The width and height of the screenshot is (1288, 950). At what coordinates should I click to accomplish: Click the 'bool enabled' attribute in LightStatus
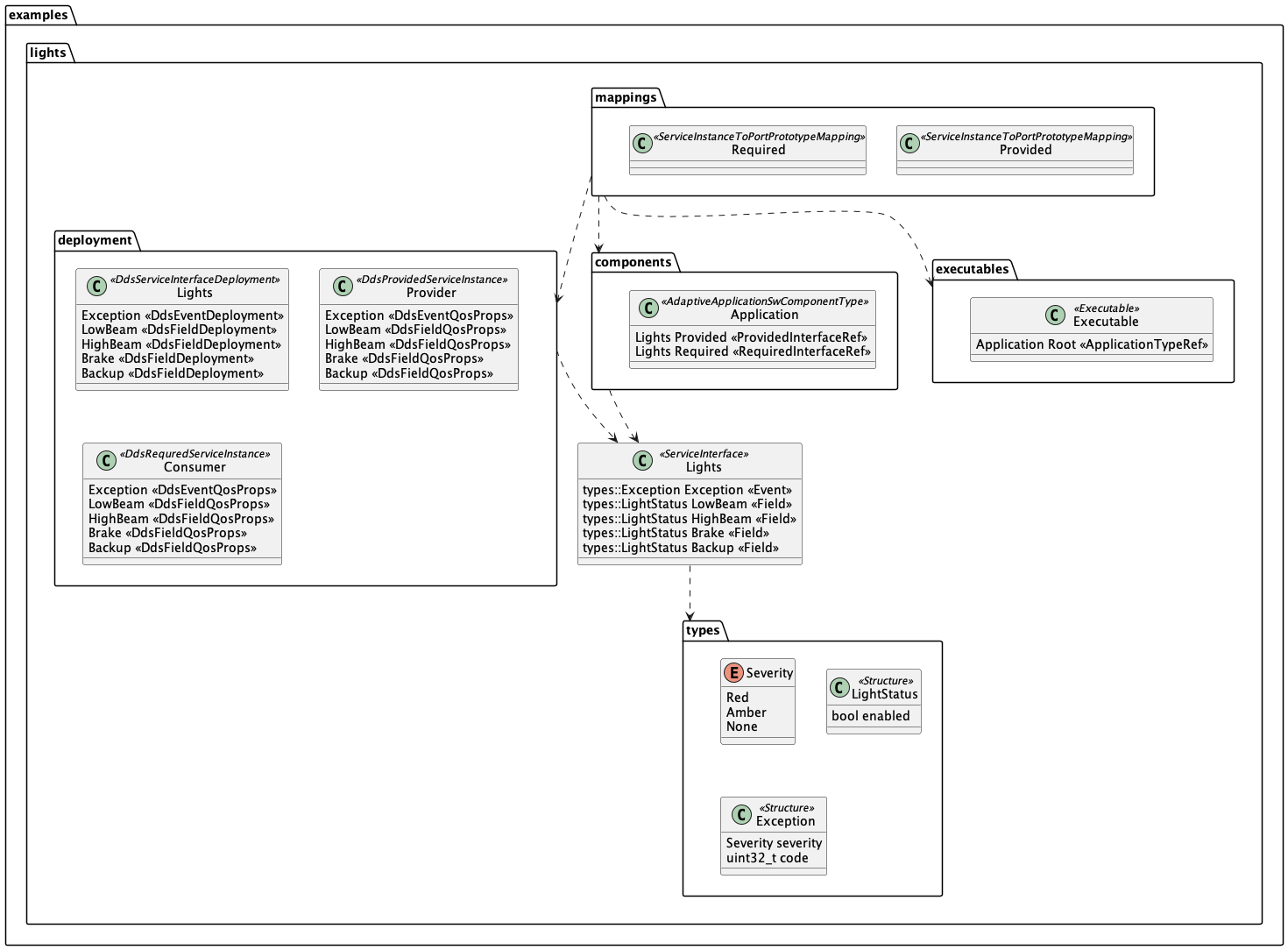point(870,716)
